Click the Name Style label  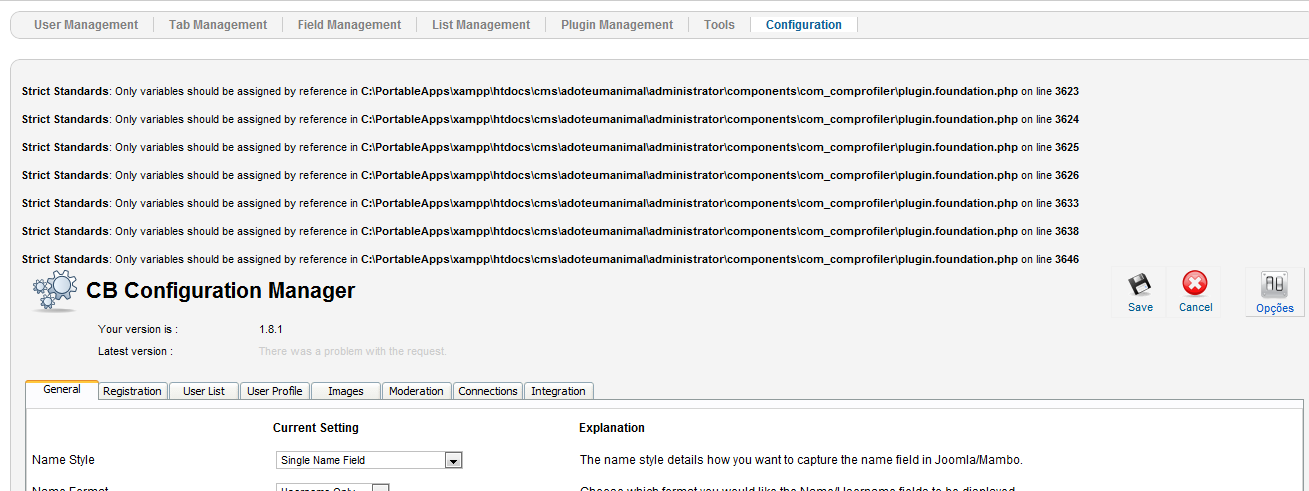pyautogui.click(x=63, y=460)
